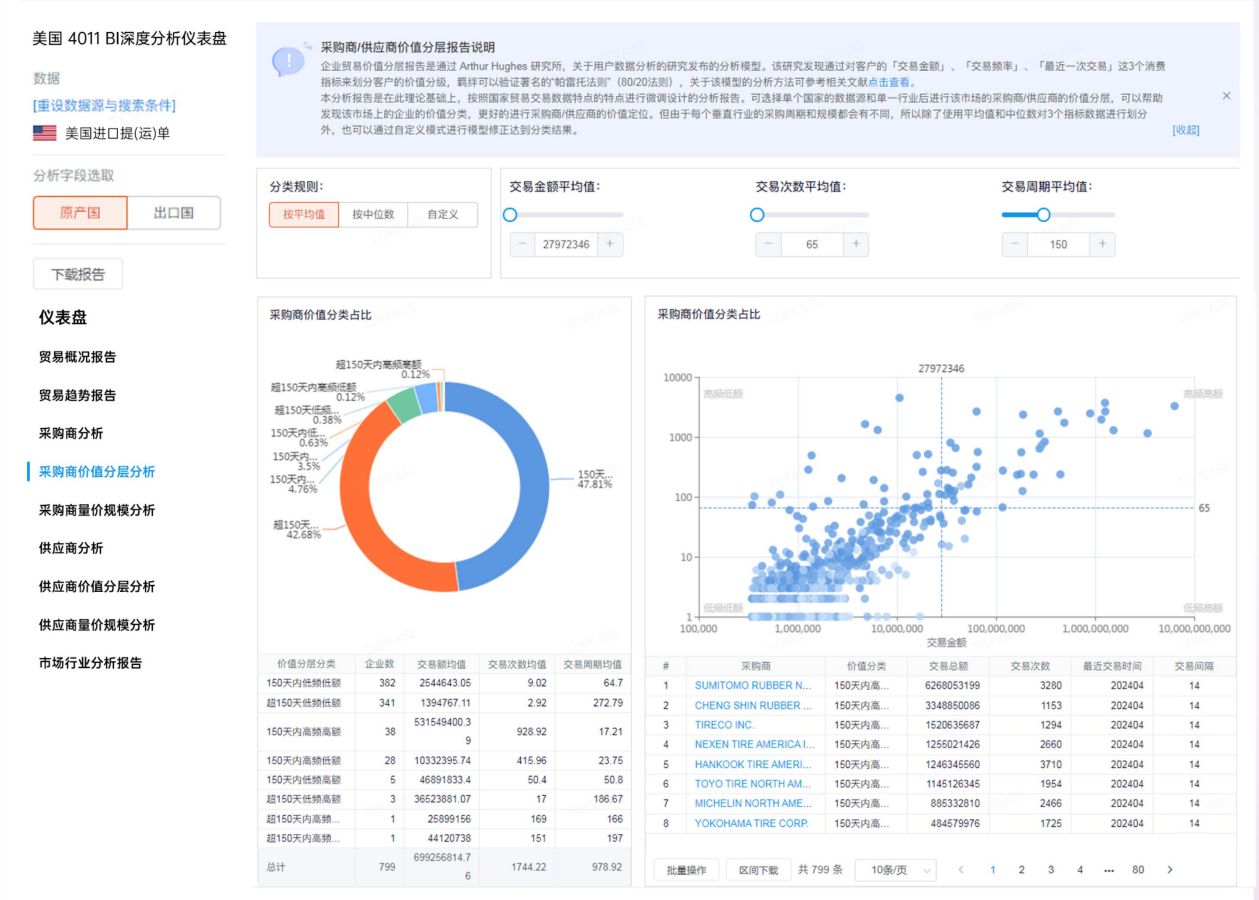Go to page 4
Screen dimensions: 1259x900
pyautogui.click(x=1080, y=870)
